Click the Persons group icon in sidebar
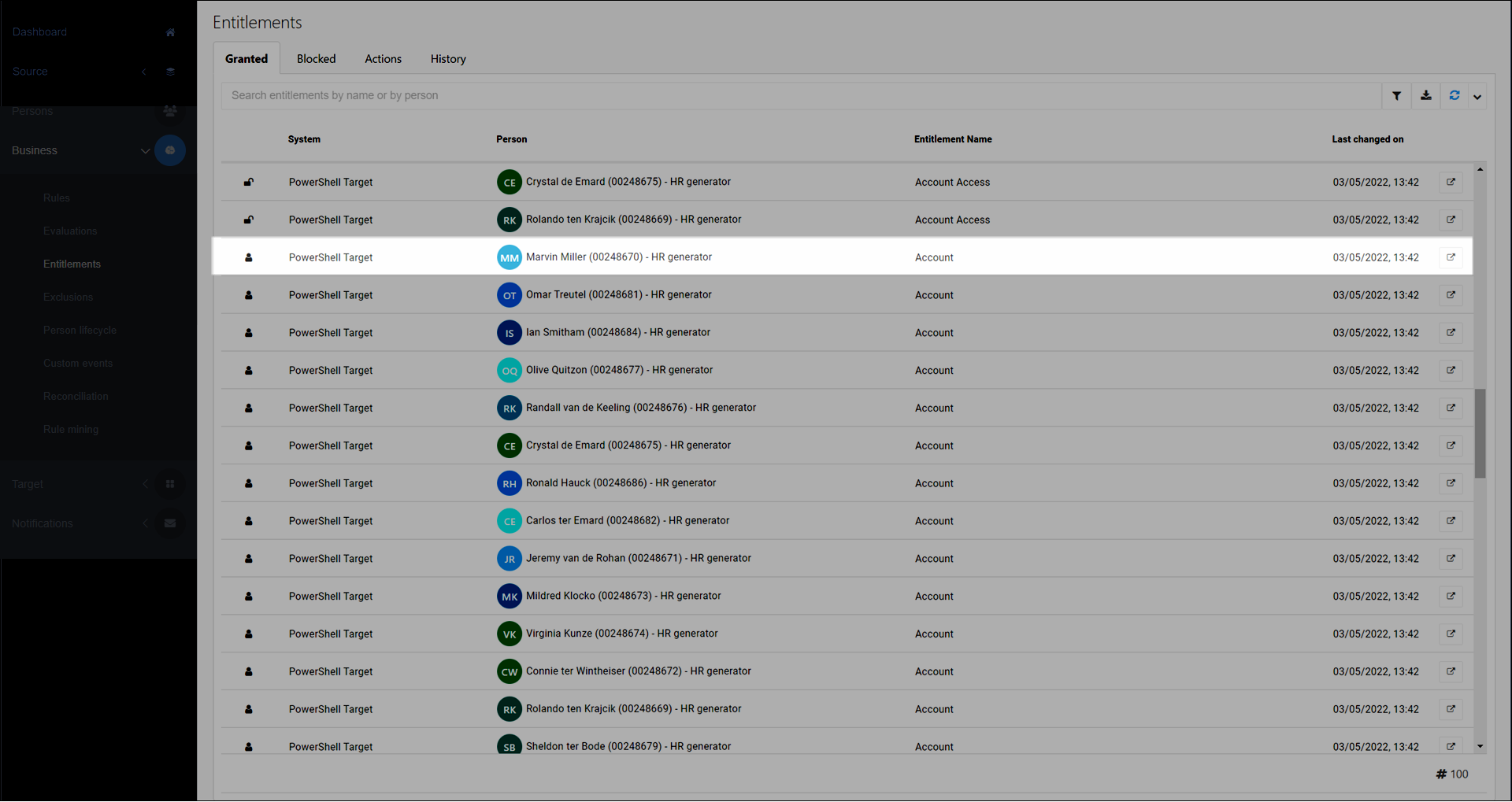 [x=170, y=111]
